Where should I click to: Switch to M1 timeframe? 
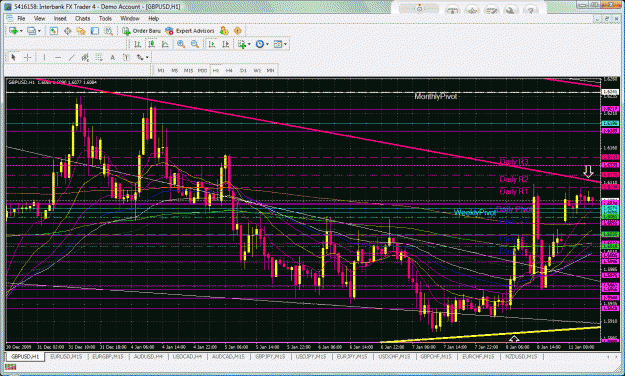pyautogui.click(x=161, y=71)
